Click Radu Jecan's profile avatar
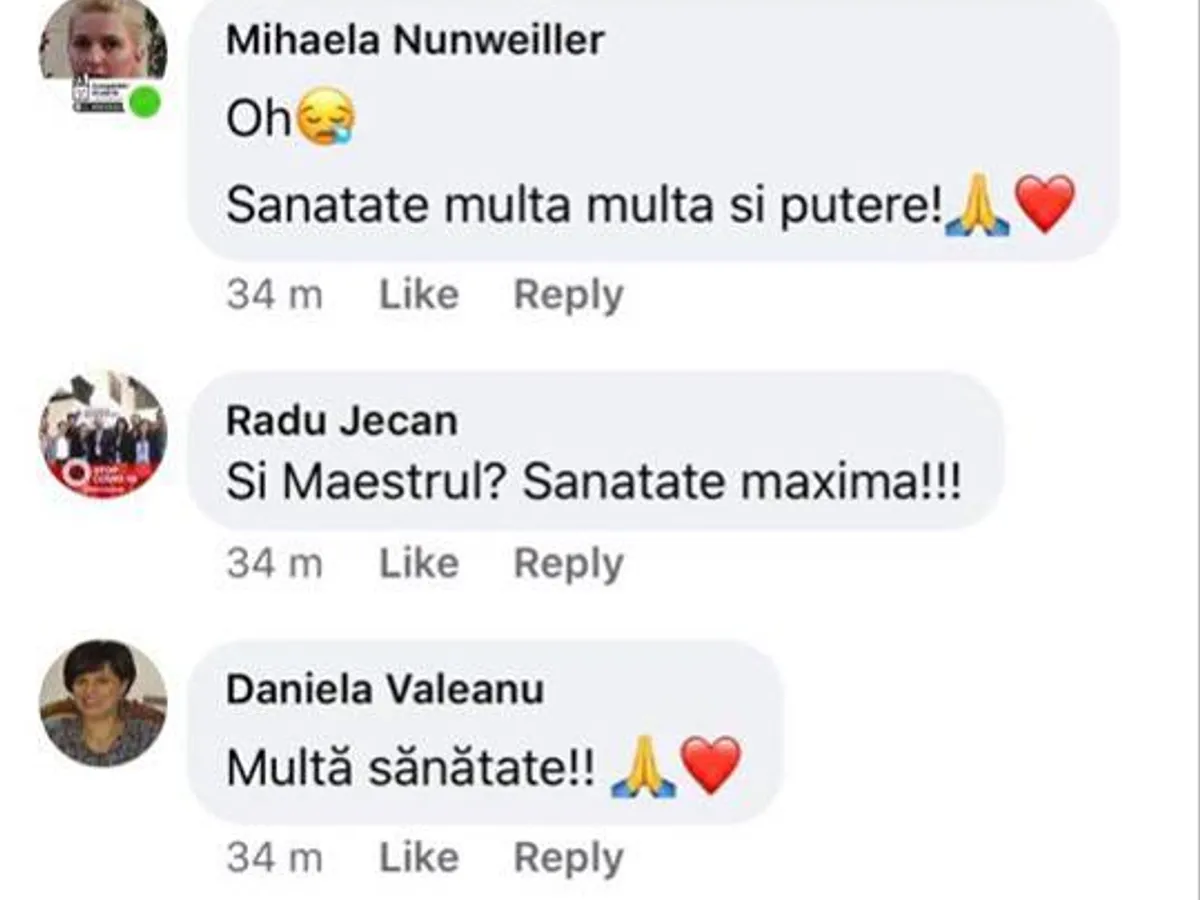This screenshot has height=900, width=1200. click(103, 435)
